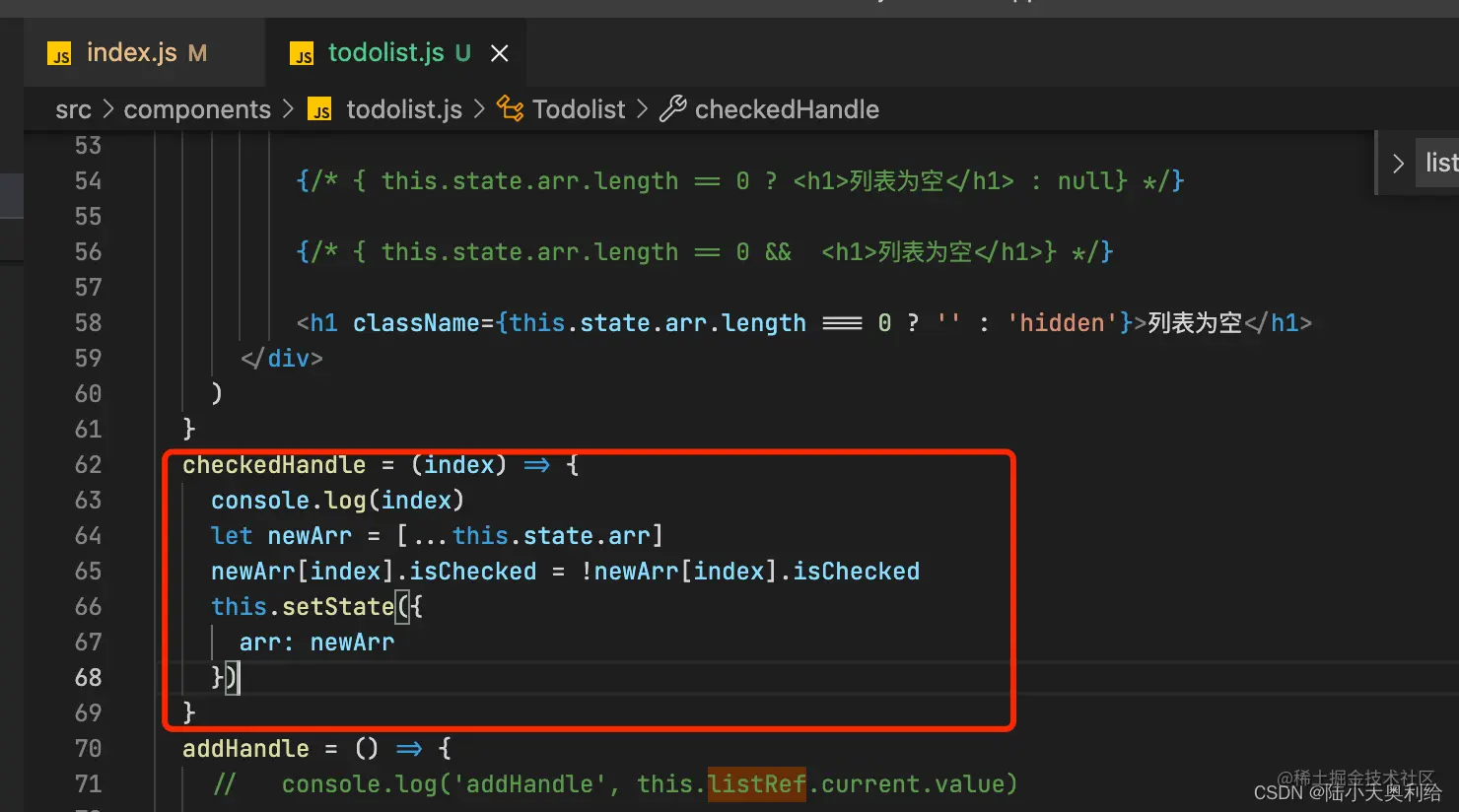
Task: Expand breadcrumb chevron after src
Action: pos(107,108)
